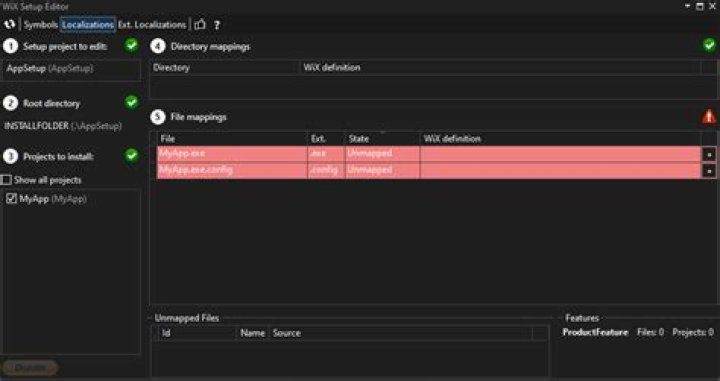The height and width of the screenshot is (381, 720).
Task: Open action button for MyApp.exe.config row
Action: 709,171
